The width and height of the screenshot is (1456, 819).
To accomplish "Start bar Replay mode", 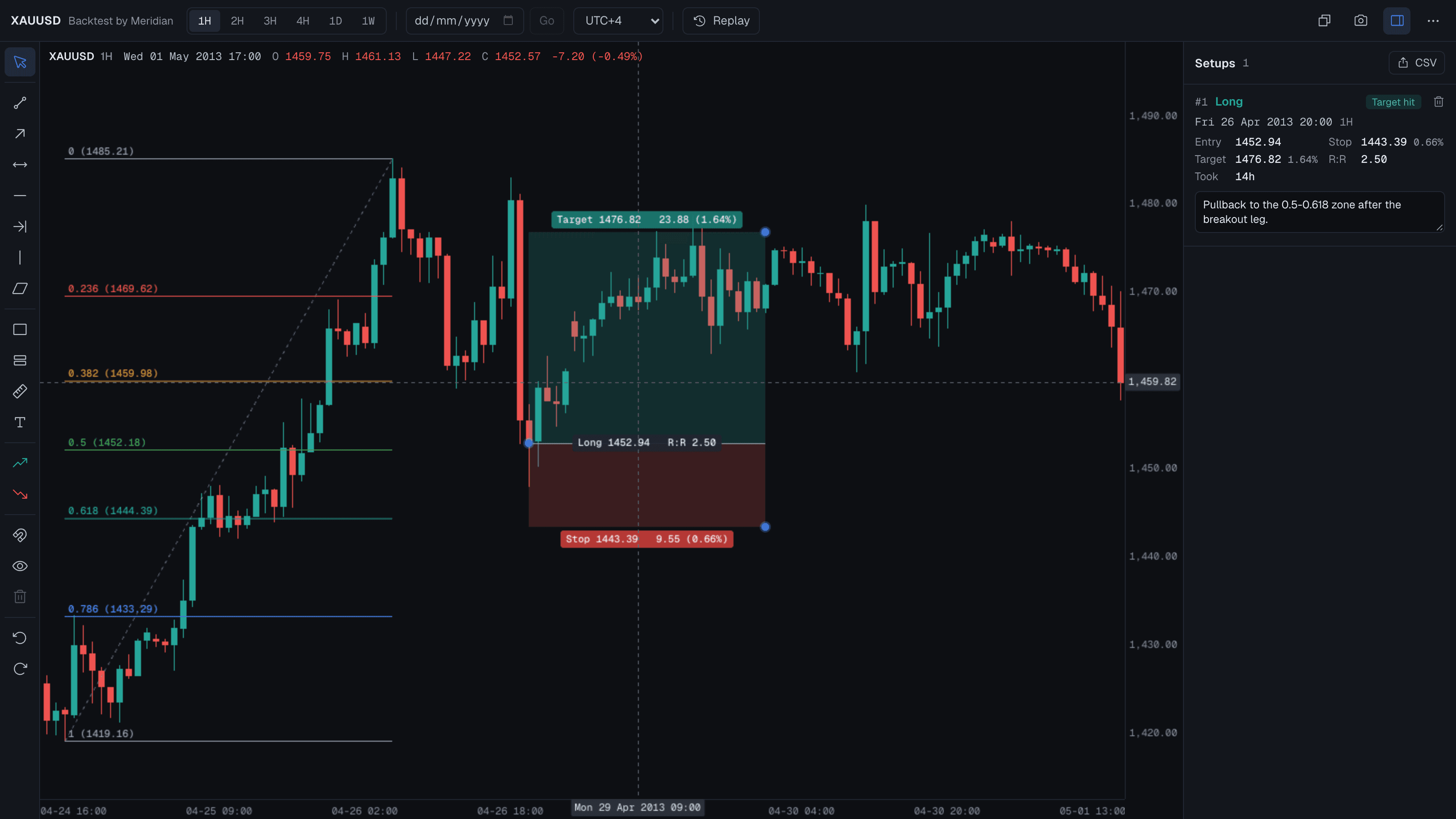I will [721, 21].
